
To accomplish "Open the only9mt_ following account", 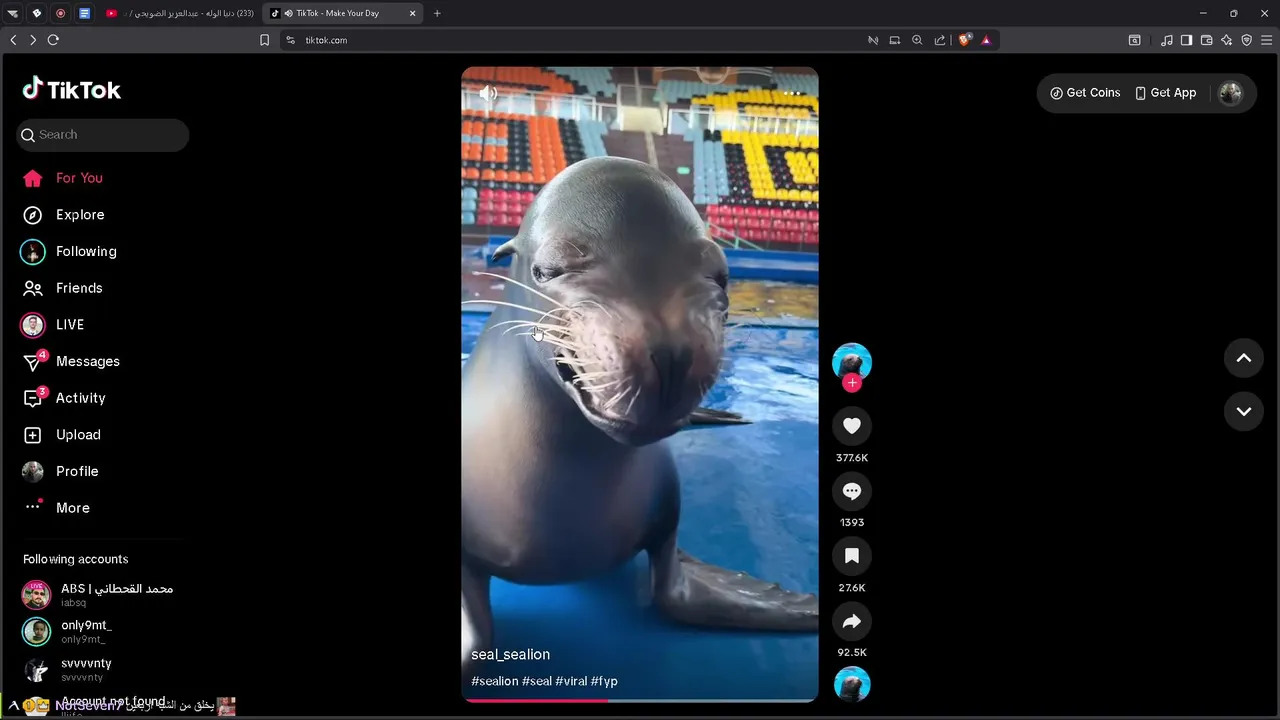I will 68,632.
